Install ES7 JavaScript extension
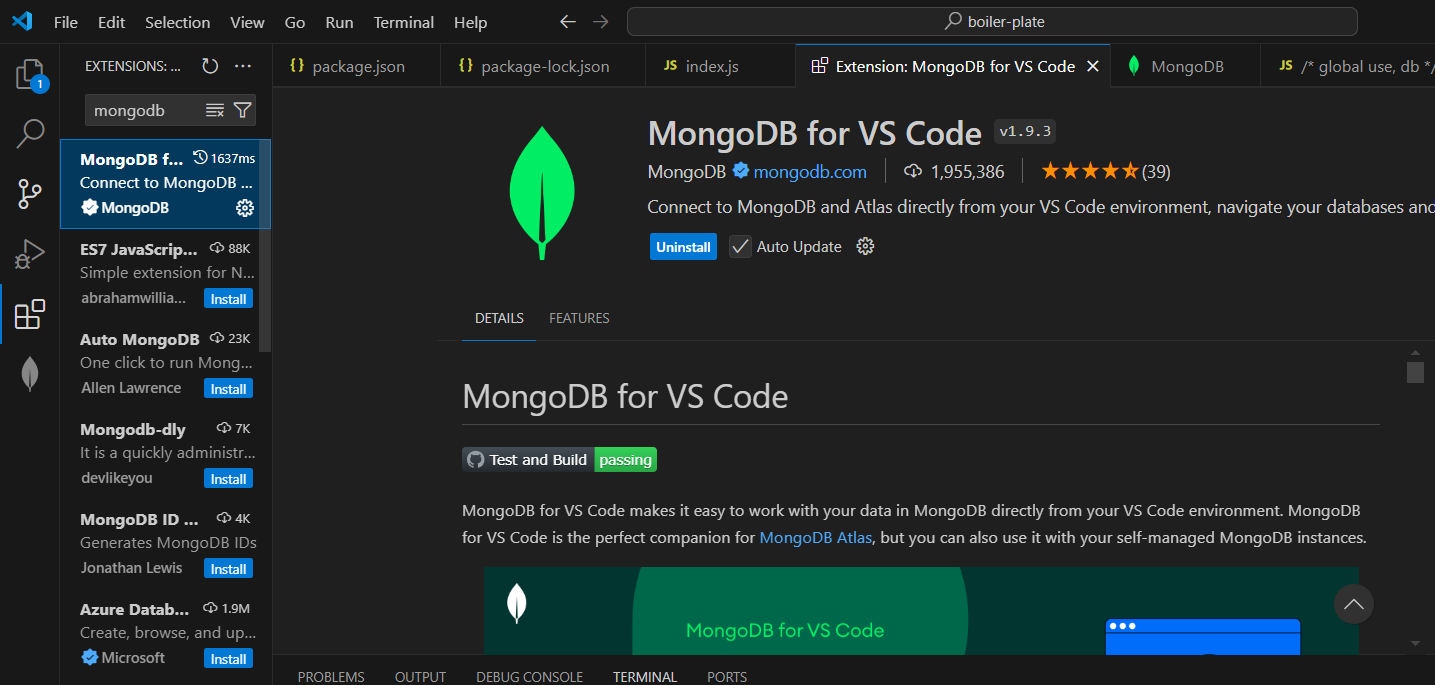This screenshot has height=685, width=1435. (x=228, y=299)
